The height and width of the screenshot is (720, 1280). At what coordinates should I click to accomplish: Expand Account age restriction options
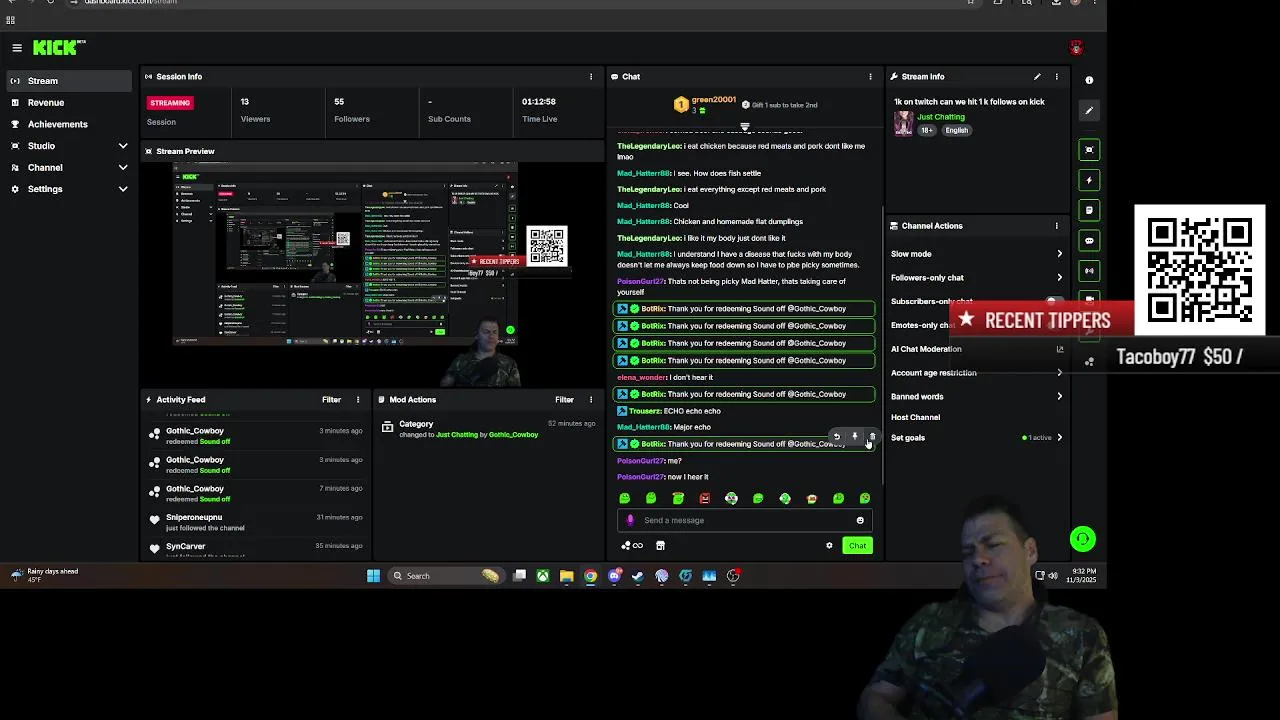pyautogui.click(x=1059, y=373)
